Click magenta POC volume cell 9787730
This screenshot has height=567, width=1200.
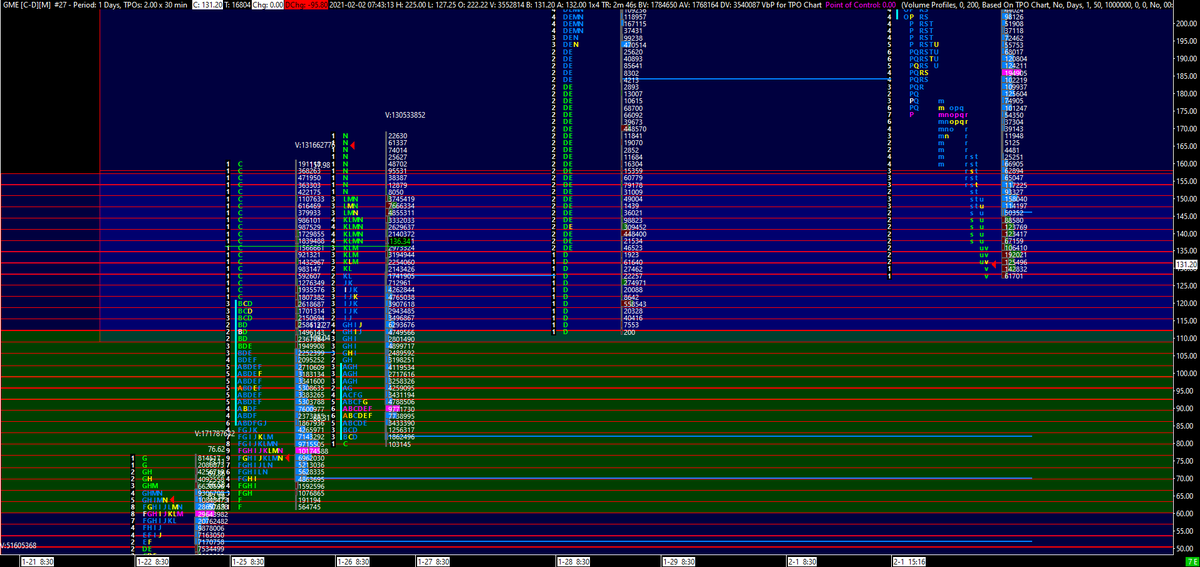coord(401,409)
